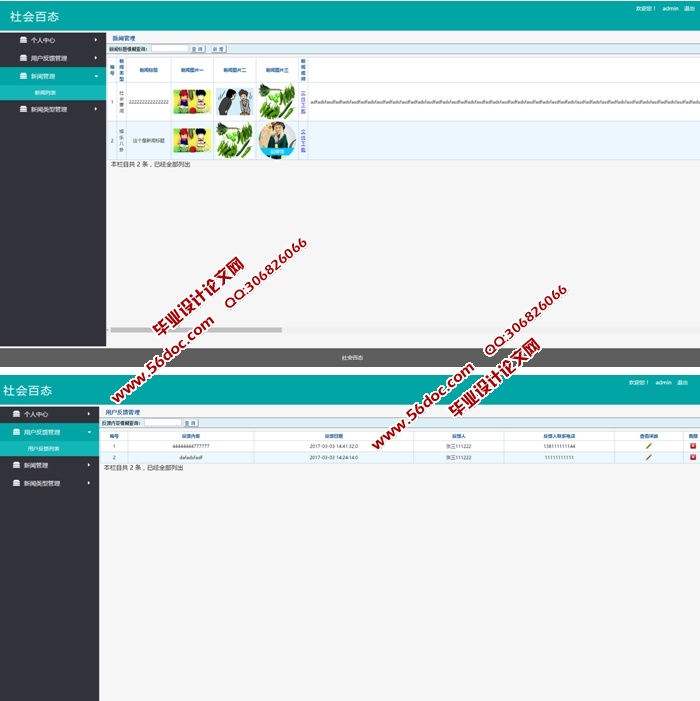Screen dimensions: 700x701
Task: Click pencil icon for feedback dafadsfsdf
Action: [648, 457]
